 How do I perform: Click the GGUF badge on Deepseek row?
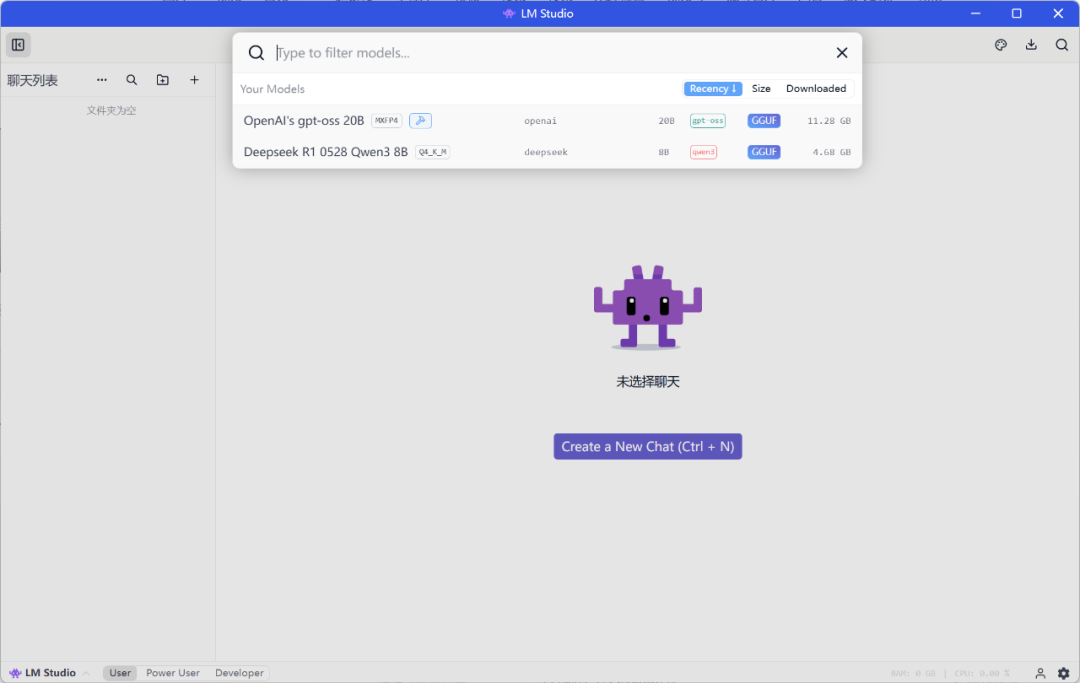764,151
